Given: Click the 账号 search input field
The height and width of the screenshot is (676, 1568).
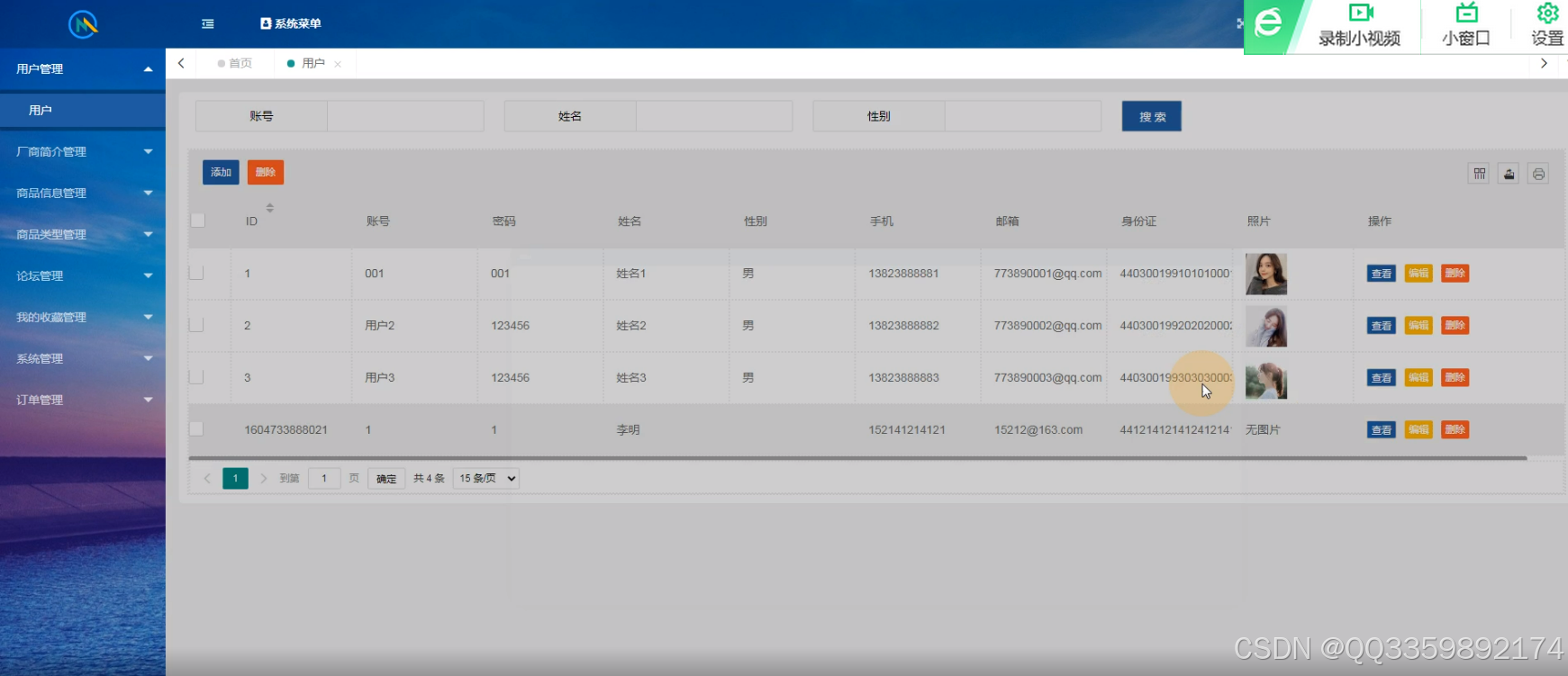Looking at the screenshot, I should point(405,116).
